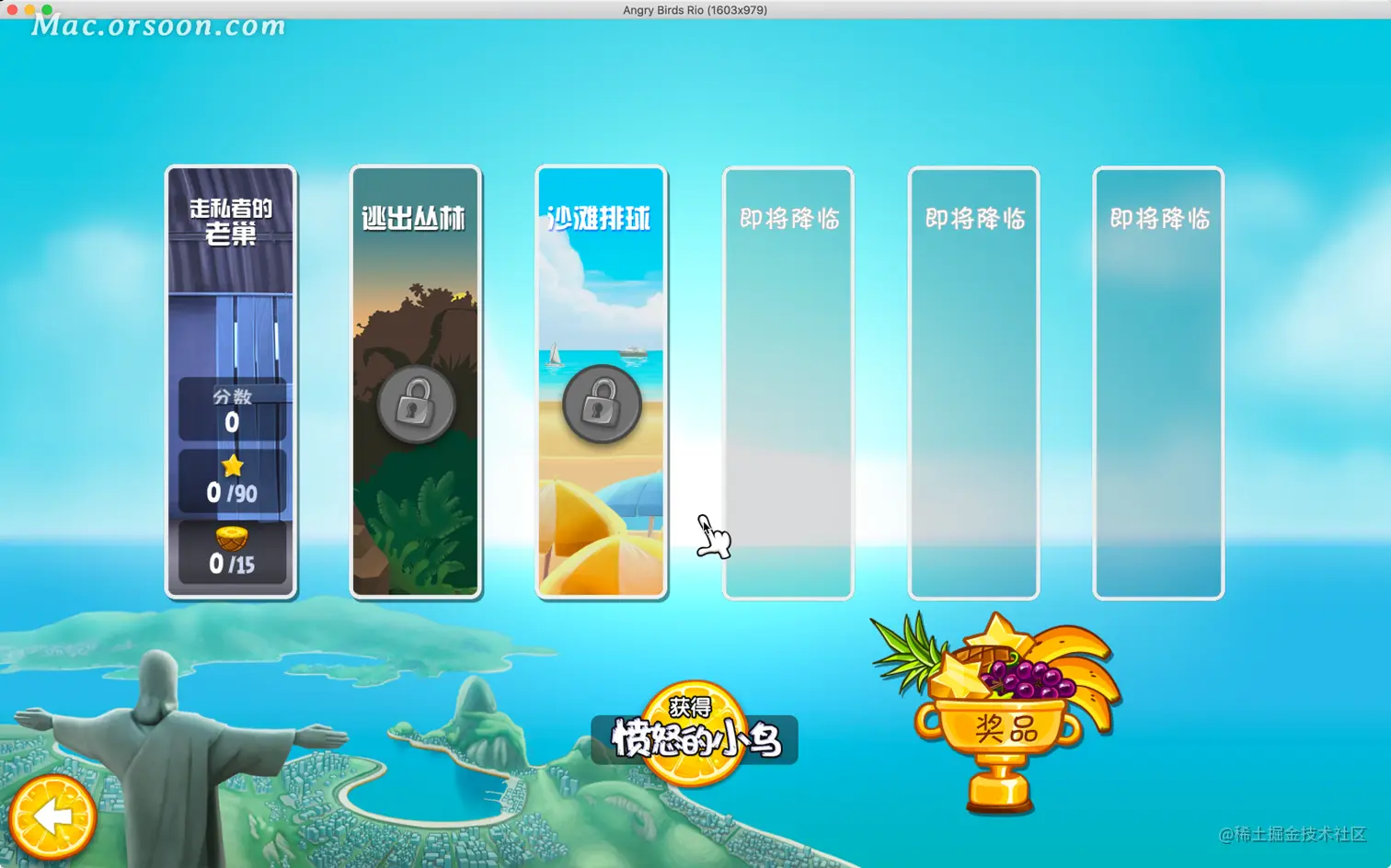Click the lock on 沙滩排球 card
The width and height of the screenshot is (1391, 868).
602,405
